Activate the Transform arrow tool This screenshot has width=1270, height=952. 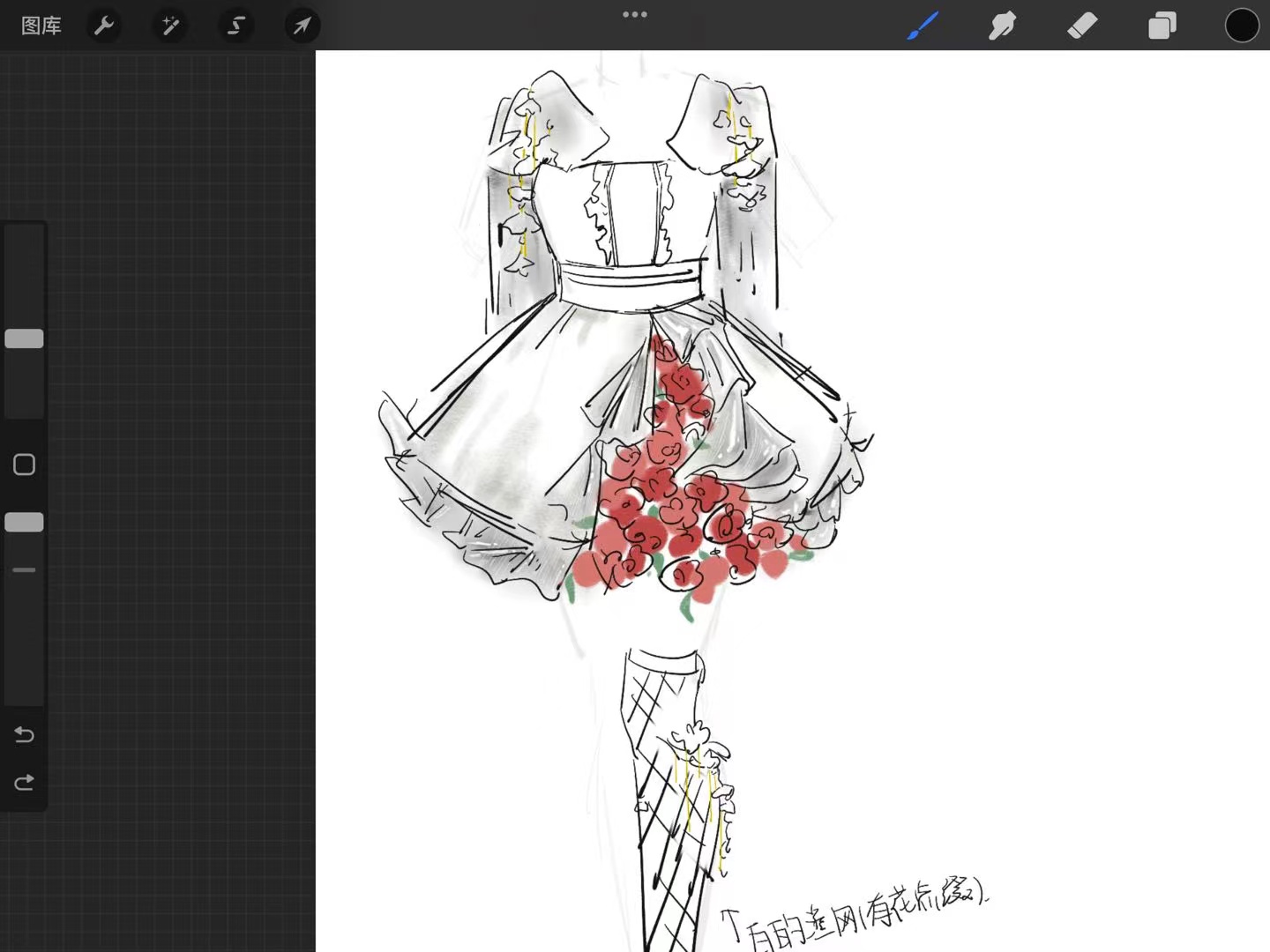[302, 26]
